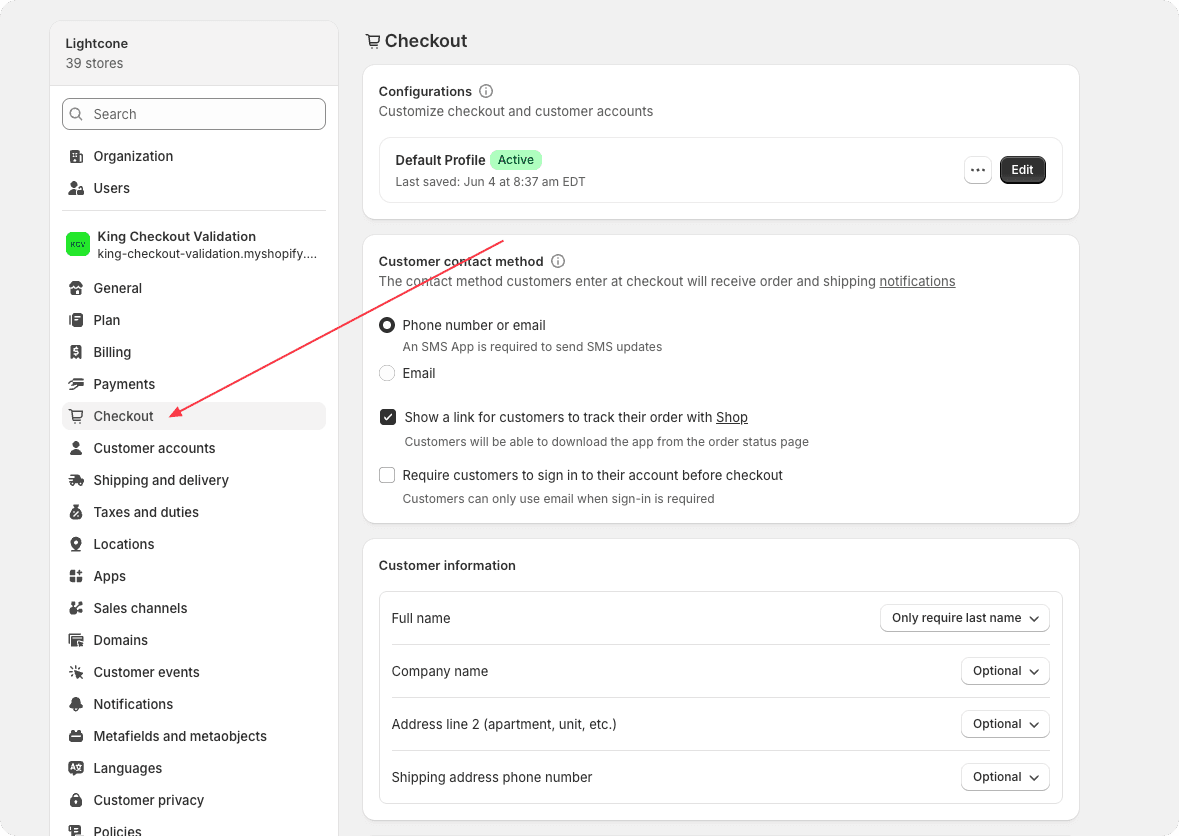
Task: Click the Sales channels icon
Action: [x=76, y=608]
